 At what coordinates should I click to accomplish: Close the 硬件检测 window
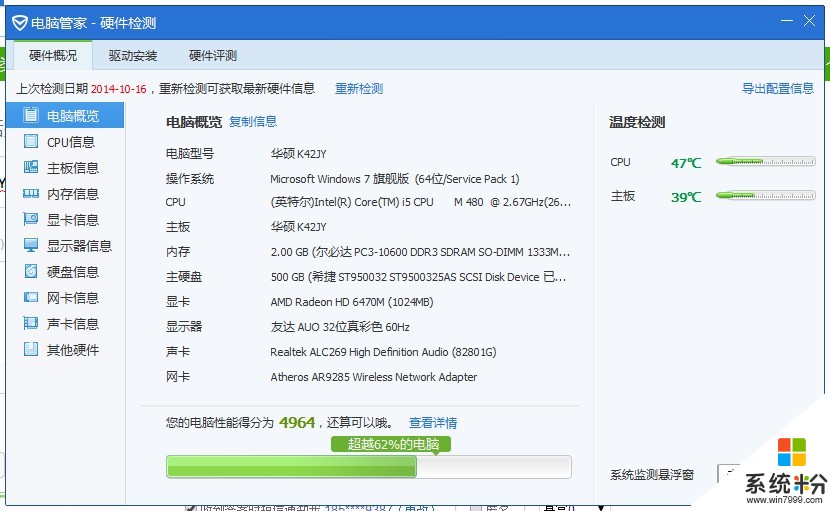coord(809,21)
